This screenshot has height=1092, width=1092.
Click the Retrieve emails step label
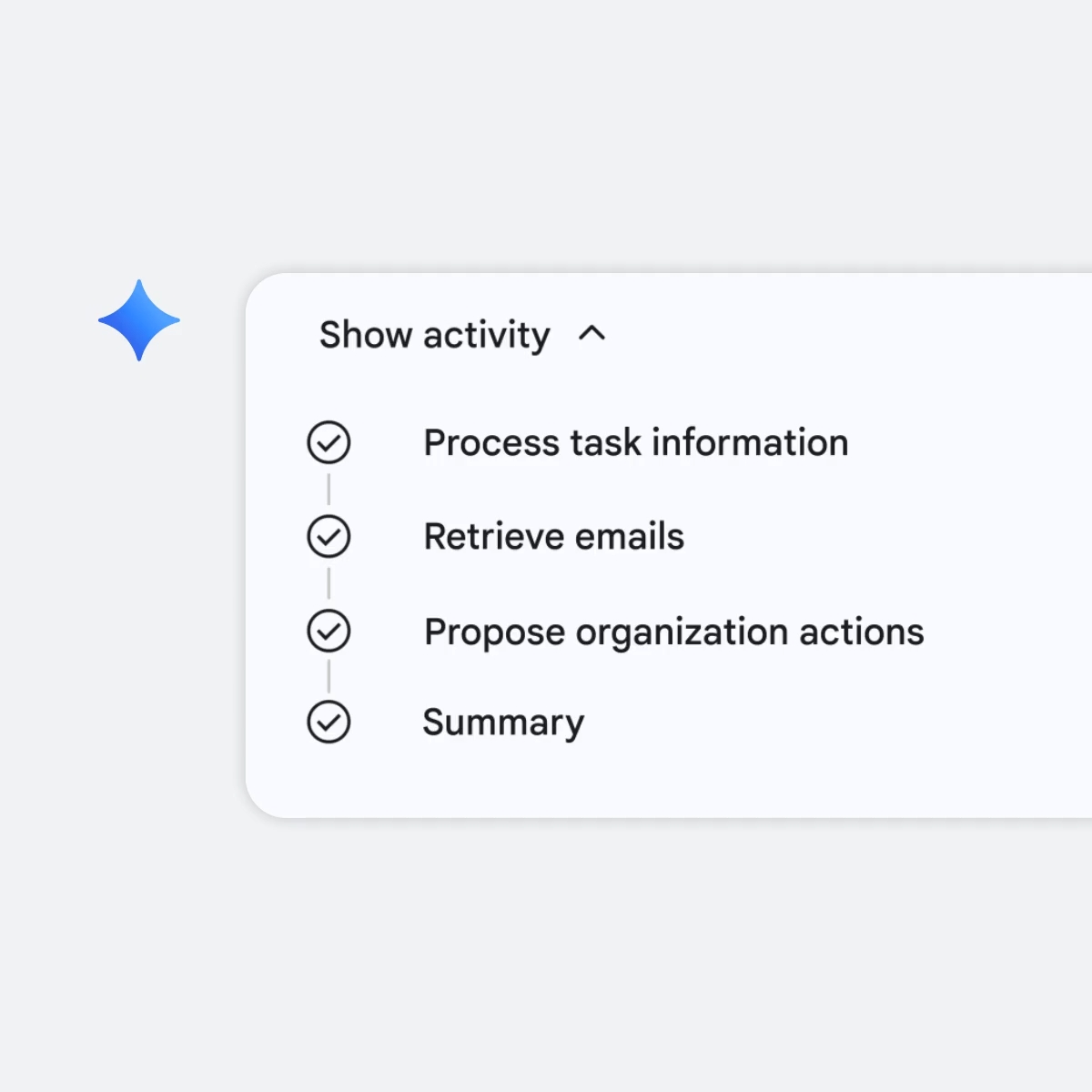tap(553, 537)
